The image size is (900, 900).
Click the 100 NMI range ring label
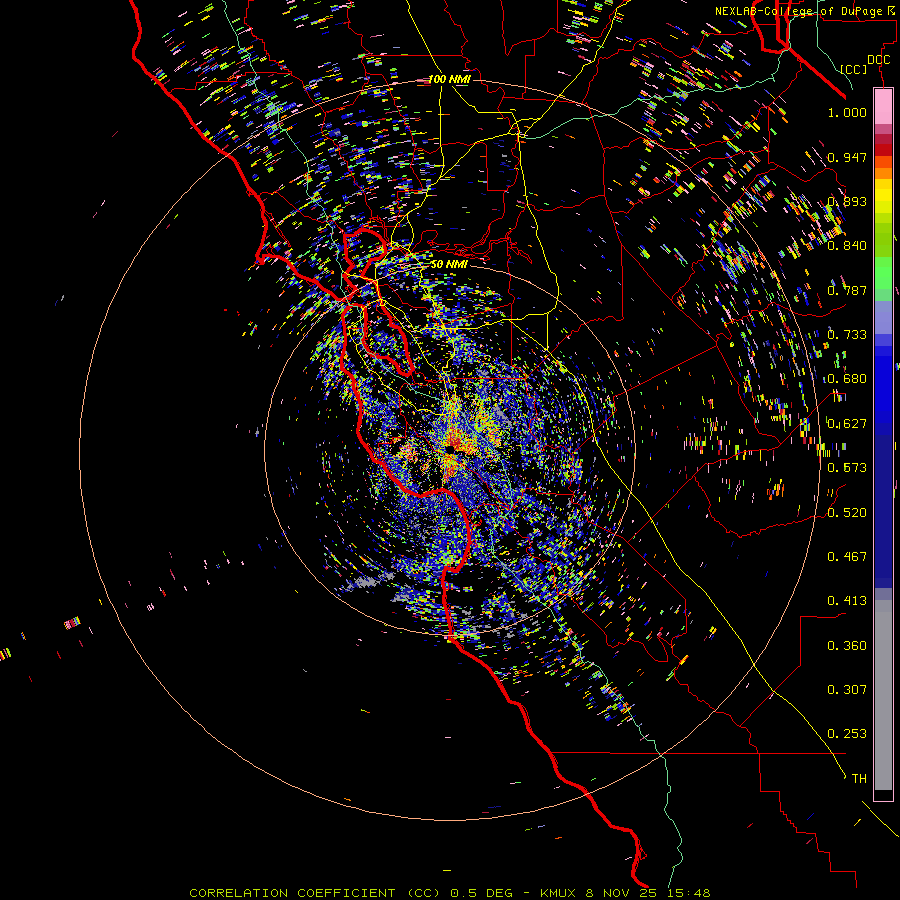(449, 79)
